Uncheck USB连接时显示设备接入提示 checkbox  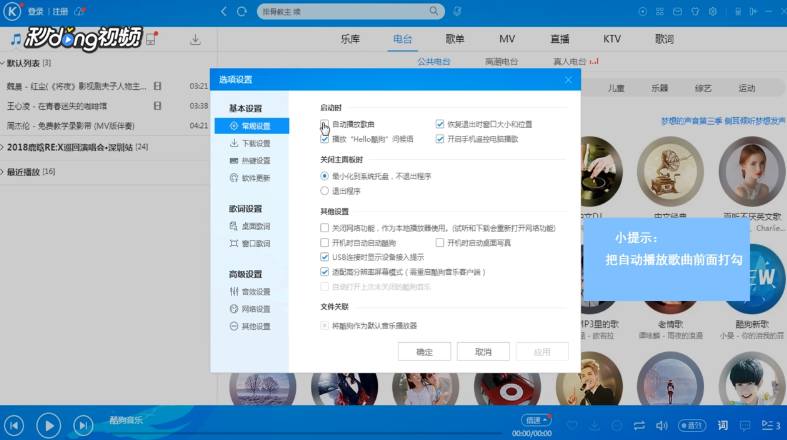(x=324, y=257)
